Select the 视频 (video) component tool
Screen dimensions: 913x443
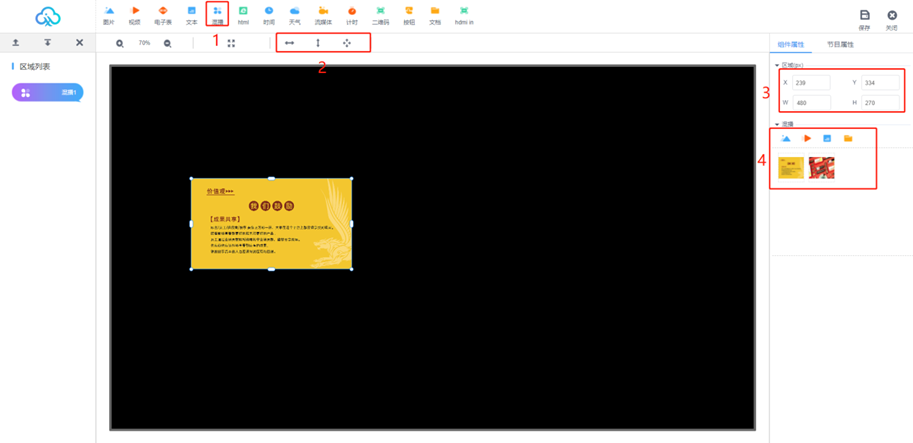click(135, 14)
